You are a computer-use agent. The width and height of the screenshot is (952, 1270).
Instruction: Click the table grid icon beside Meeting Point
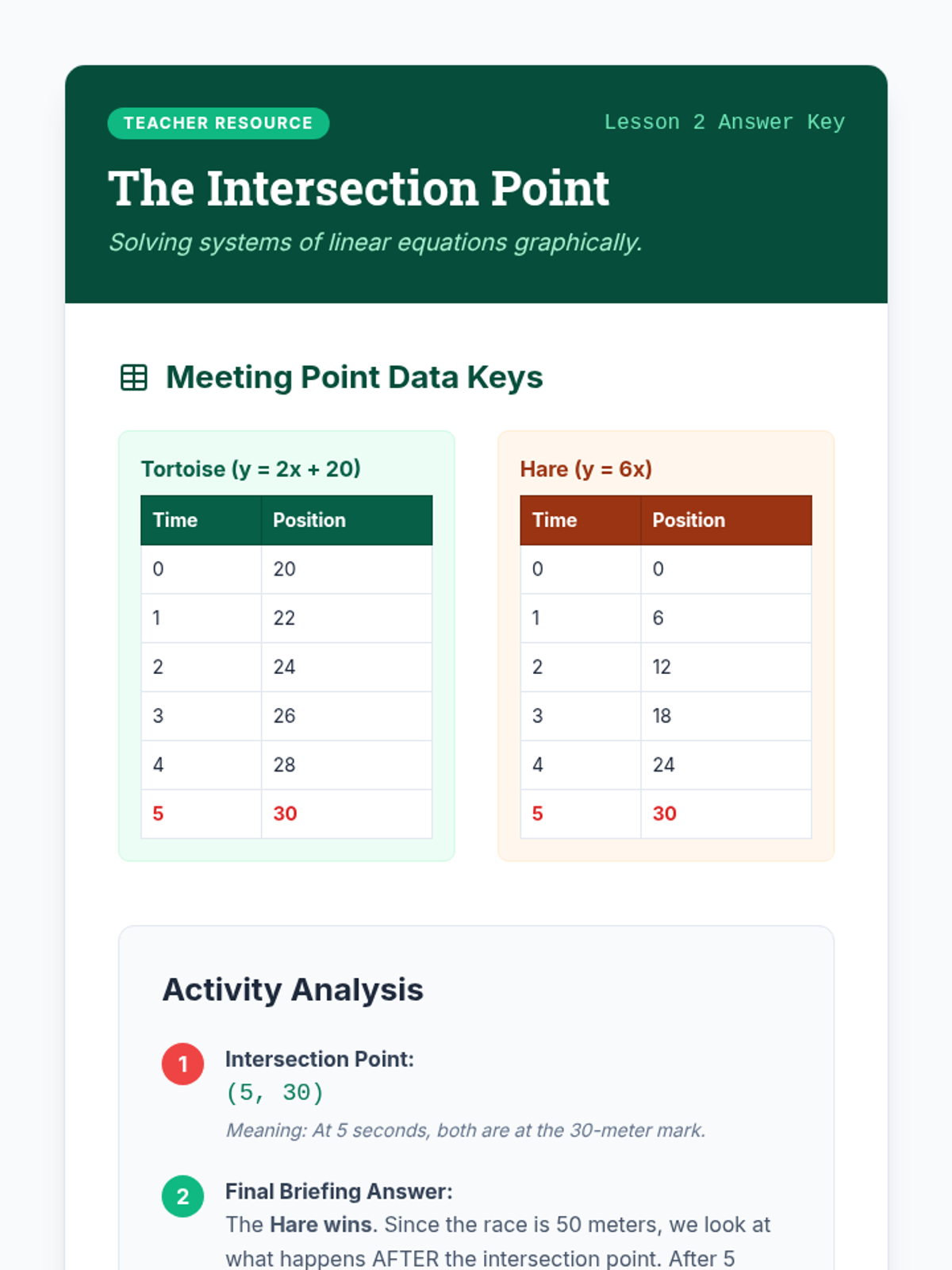point(134,378)
